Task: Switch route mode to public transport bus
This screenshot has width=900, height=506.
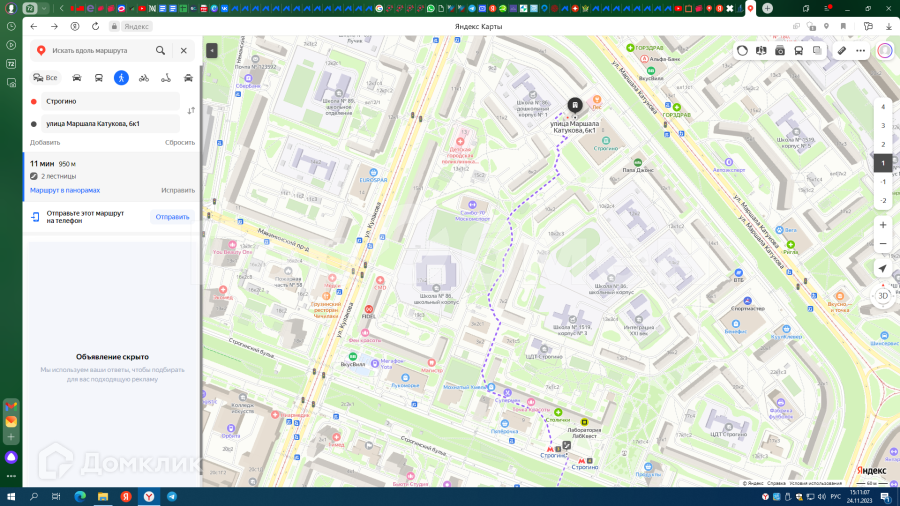Action: 99,78
